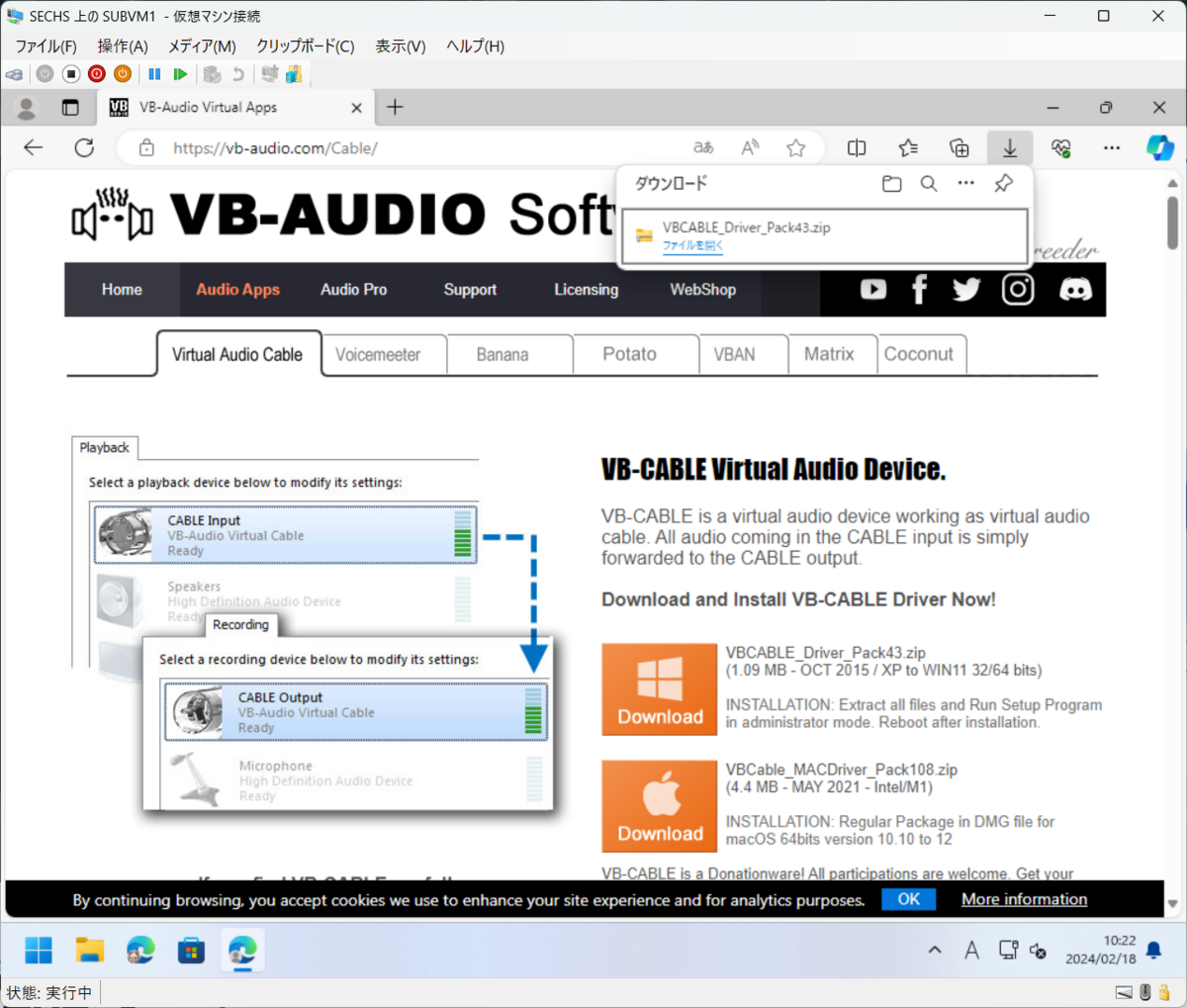Click the Read aloud icon
Viewport: 1187px width, 1008px height.
point(750,147)
